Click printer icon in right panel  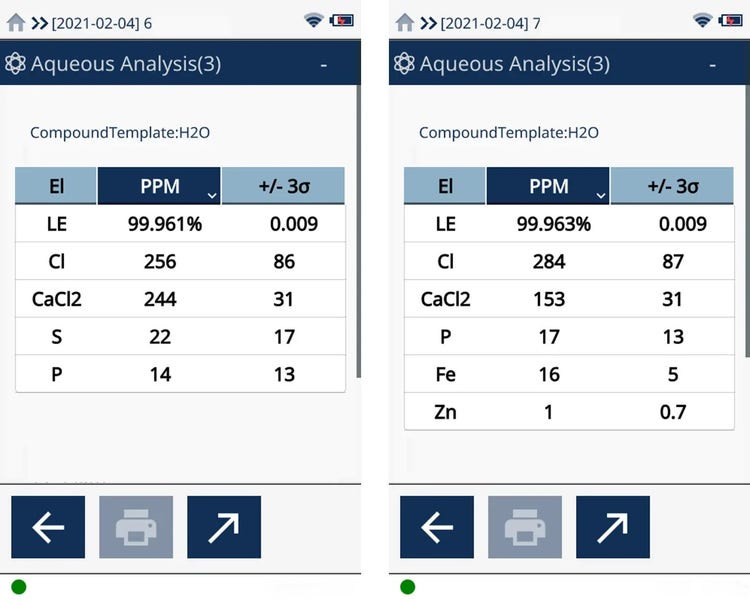click(x=525, y=527)
